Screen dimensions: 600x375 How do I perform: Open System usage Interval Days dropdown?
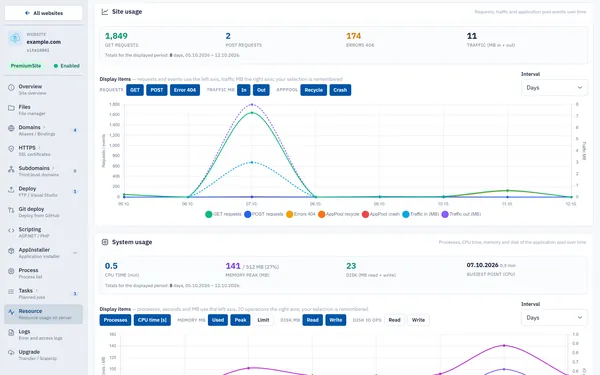tap(554, 318)
